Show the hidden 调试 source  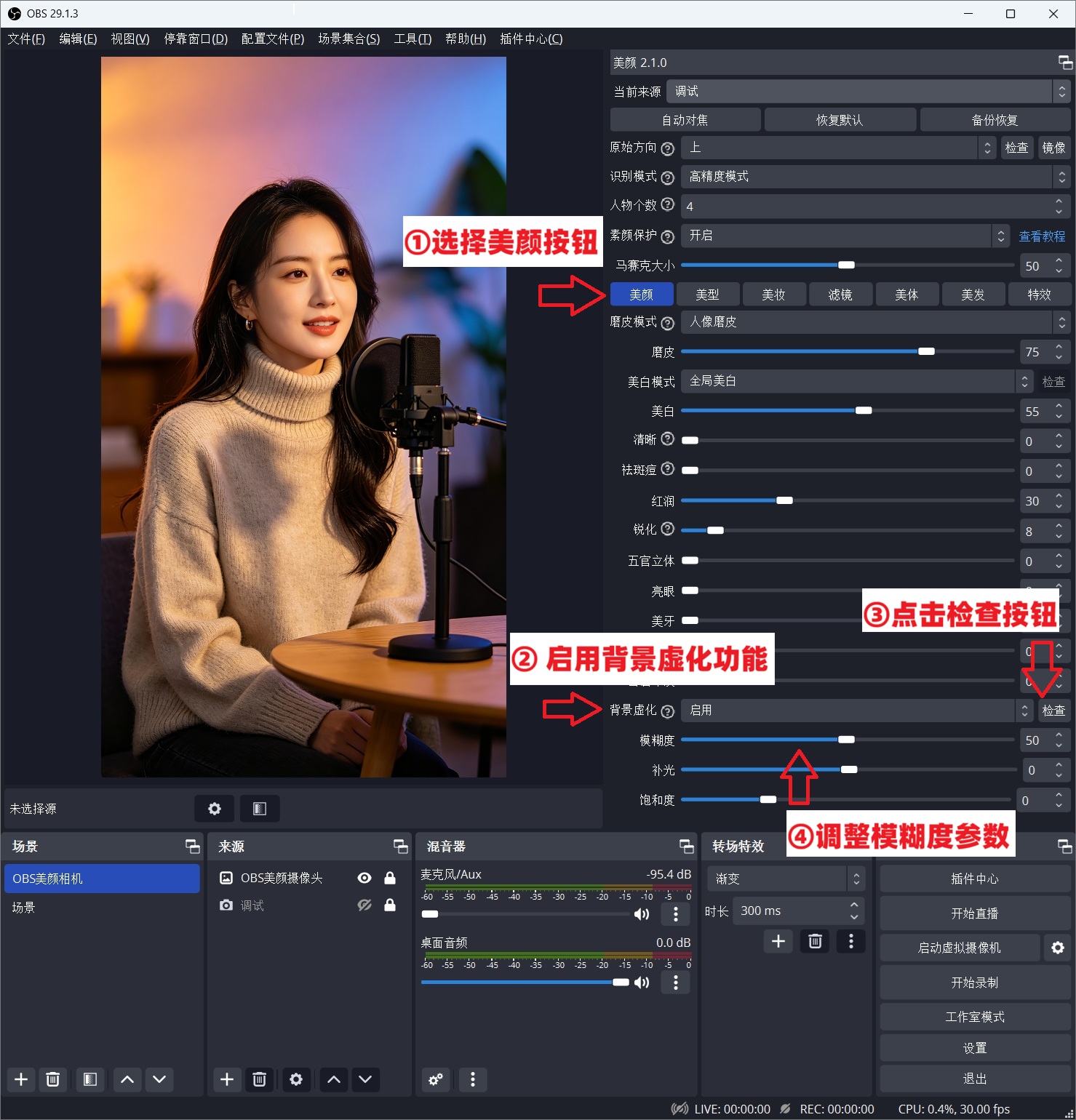[x=364, y=905]
